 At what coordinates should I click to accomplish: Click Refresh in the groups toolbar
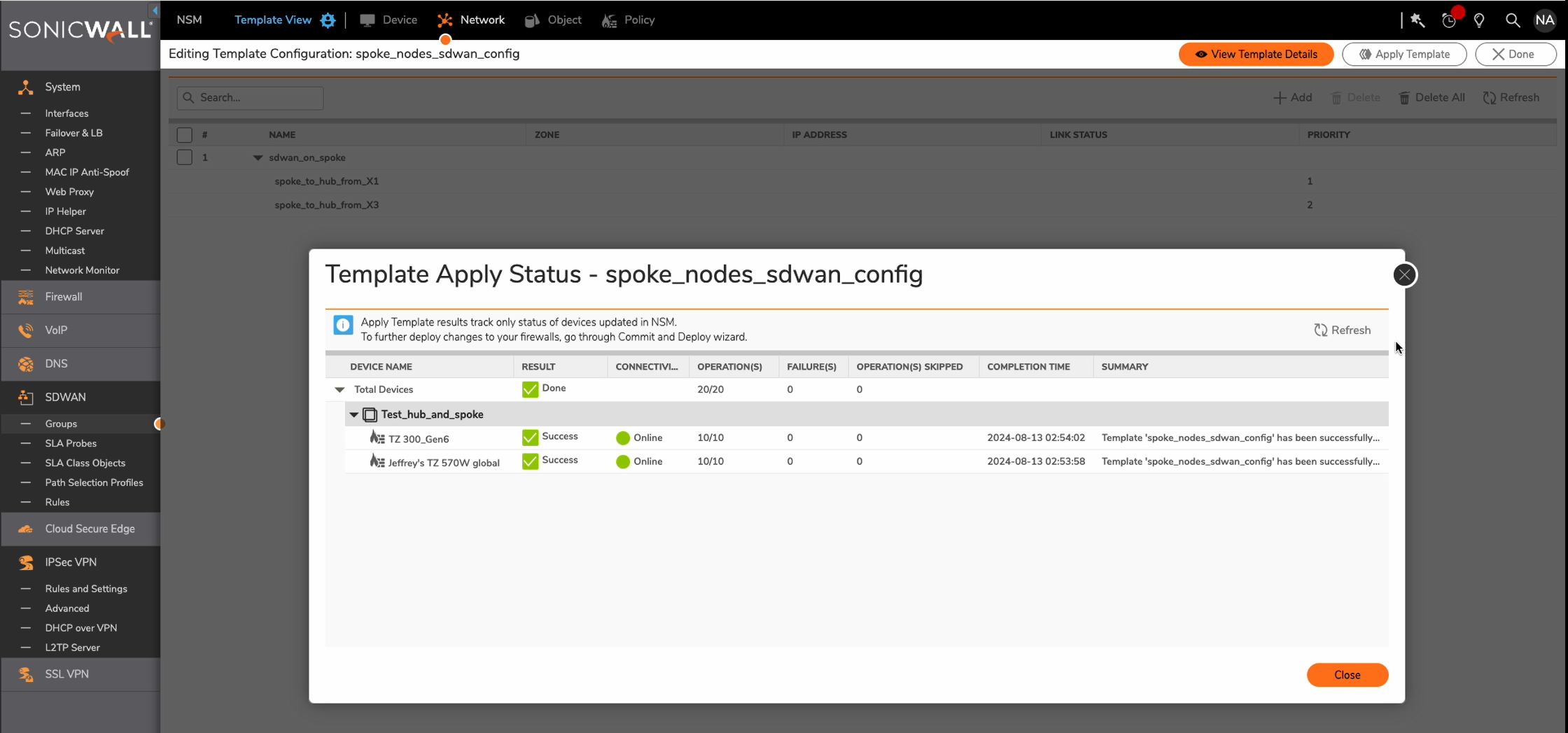click(x=1511, y=97)
